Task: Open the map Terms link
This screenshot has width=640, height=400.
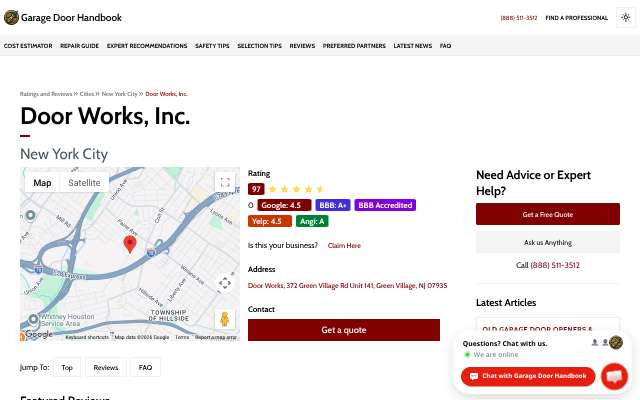Action: pos(182,337)
